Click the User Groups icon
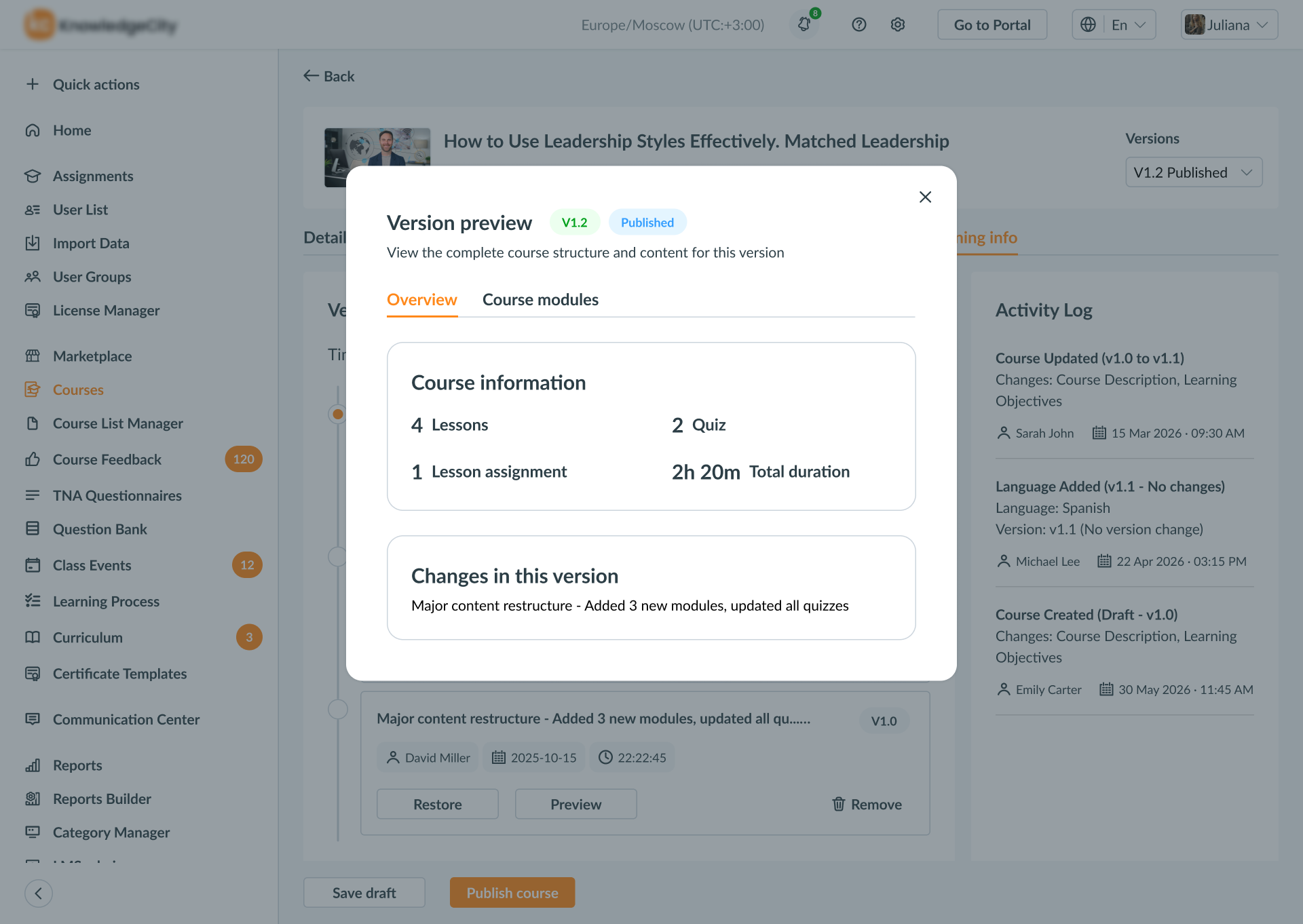This screenshot has width=1303, height=924. coord(33,277)
